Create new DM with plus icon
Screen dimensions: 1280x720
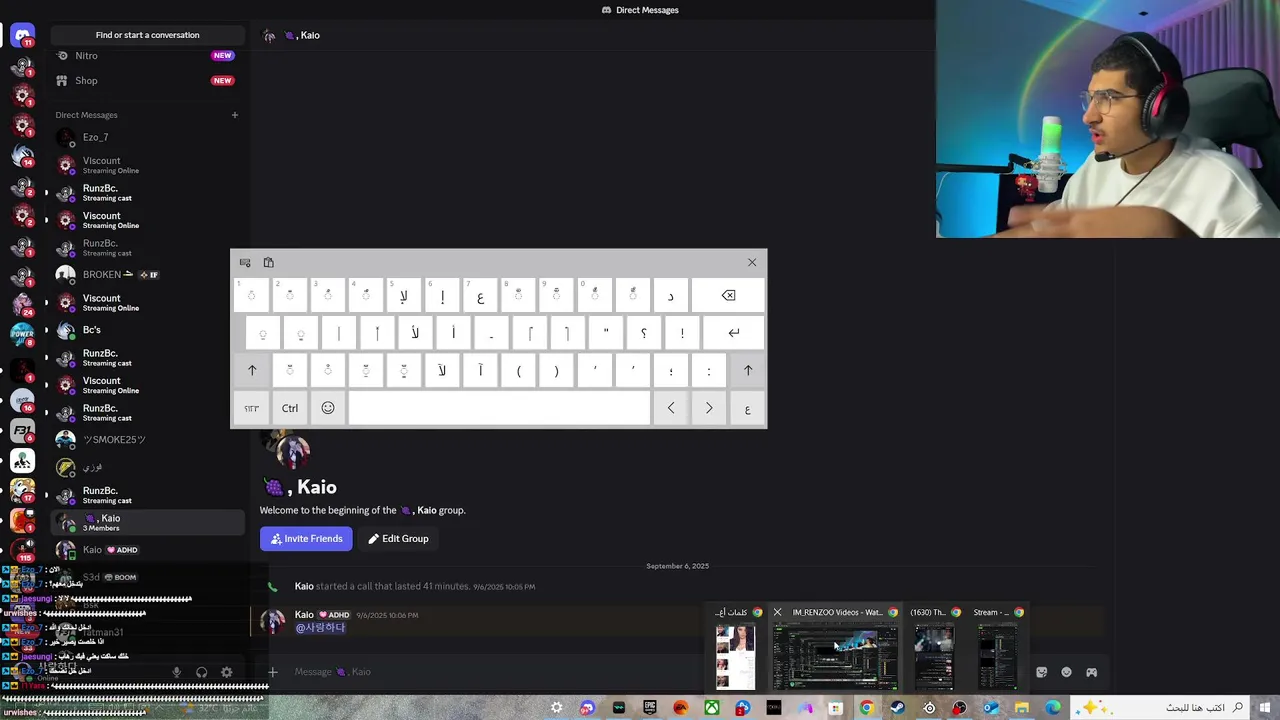(235, 115)
